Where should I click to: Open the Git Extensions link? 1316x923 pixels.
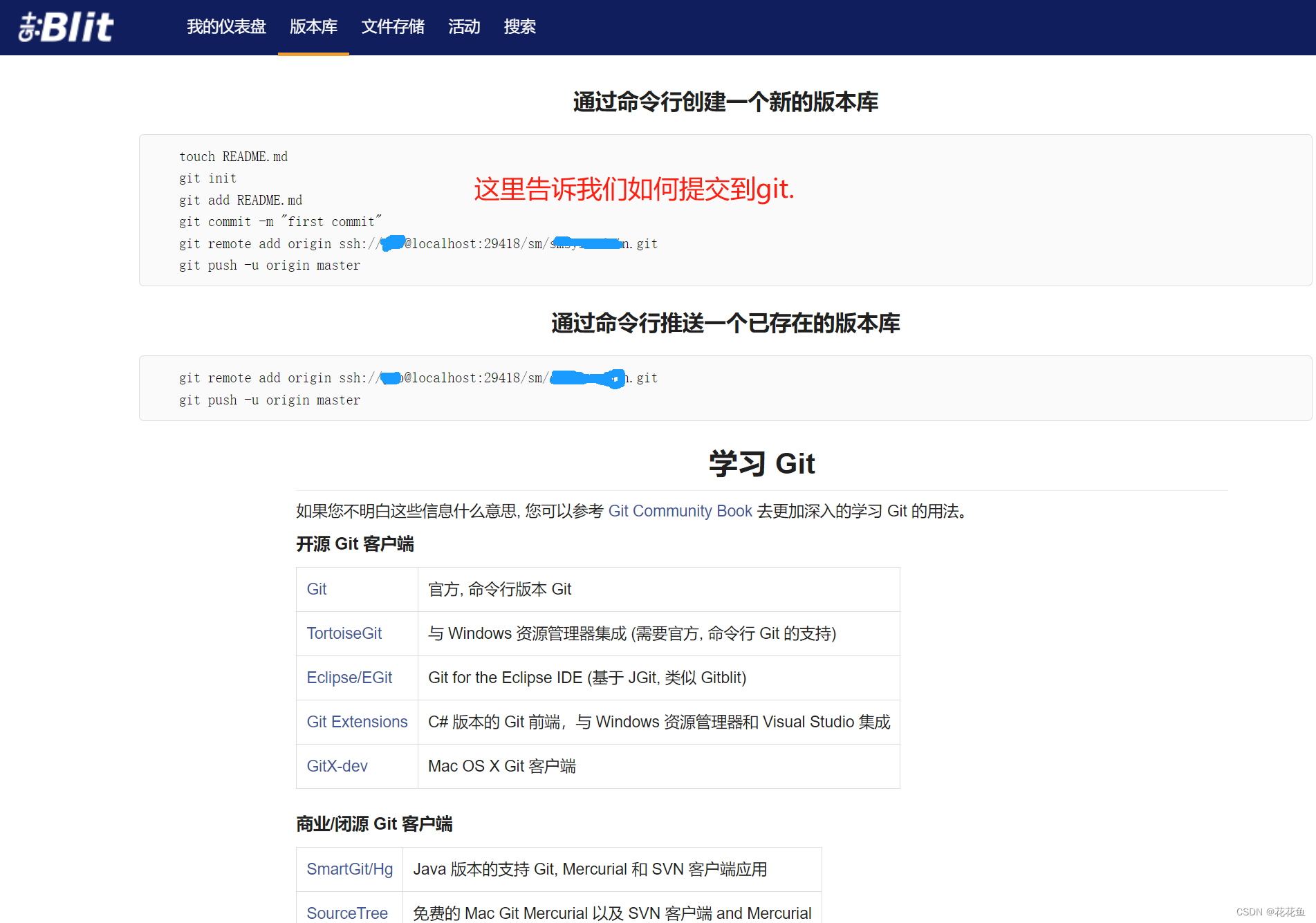pos(357,722)
